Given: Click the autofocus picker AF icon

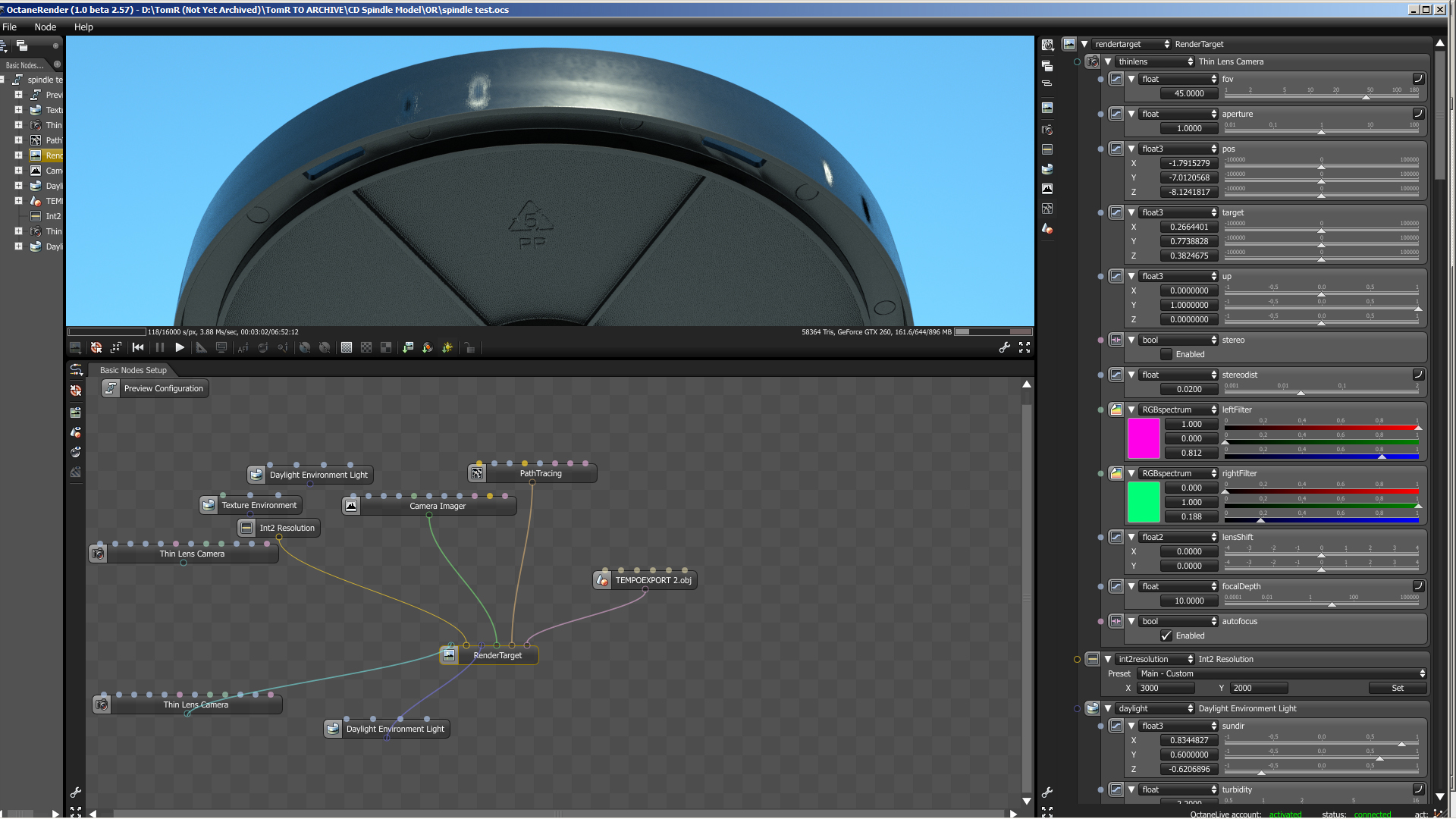Looking at the screenshot, I should 243,348.
